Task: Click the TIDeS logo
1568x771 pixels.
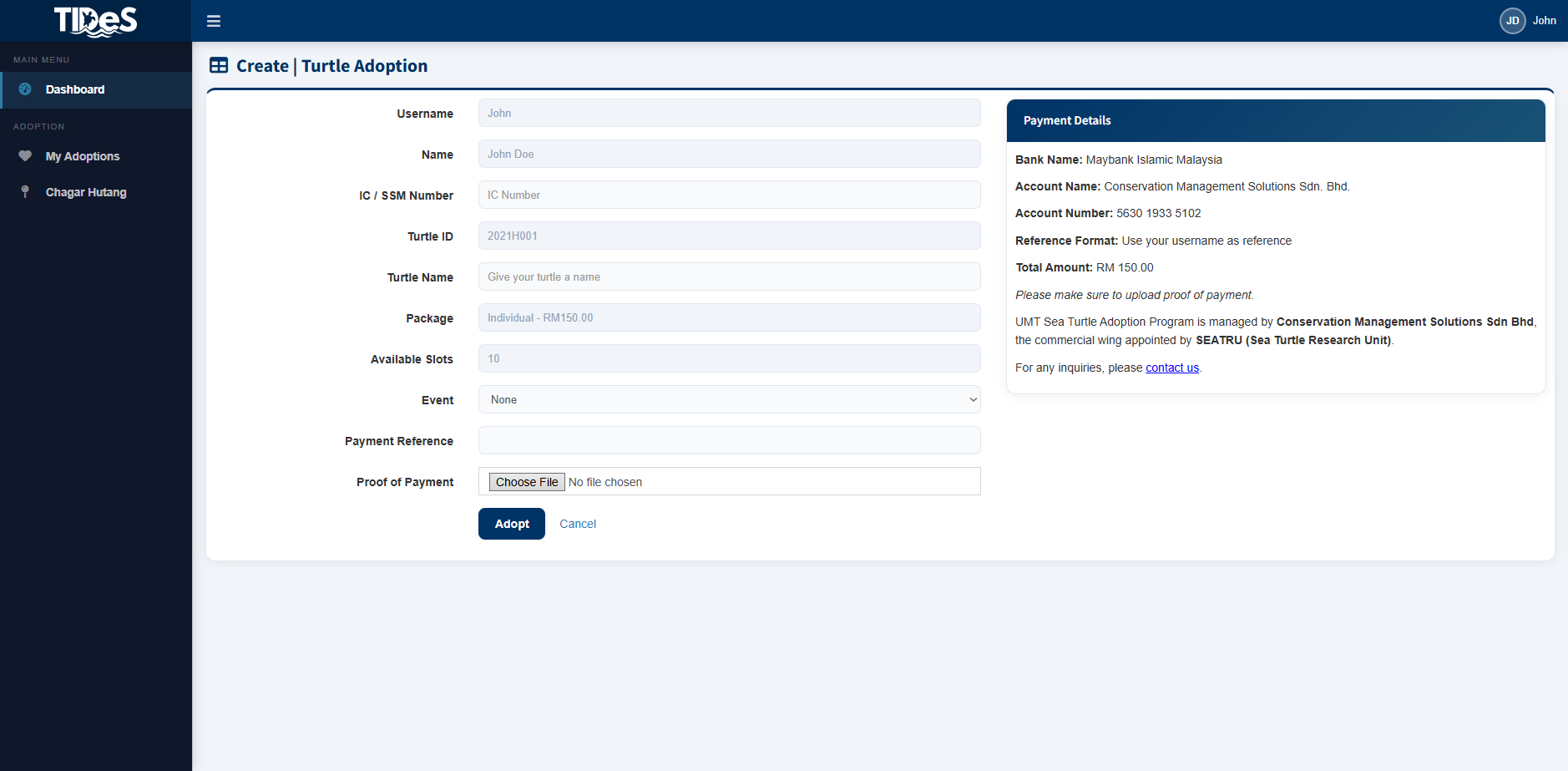Action: click(95, 21)
